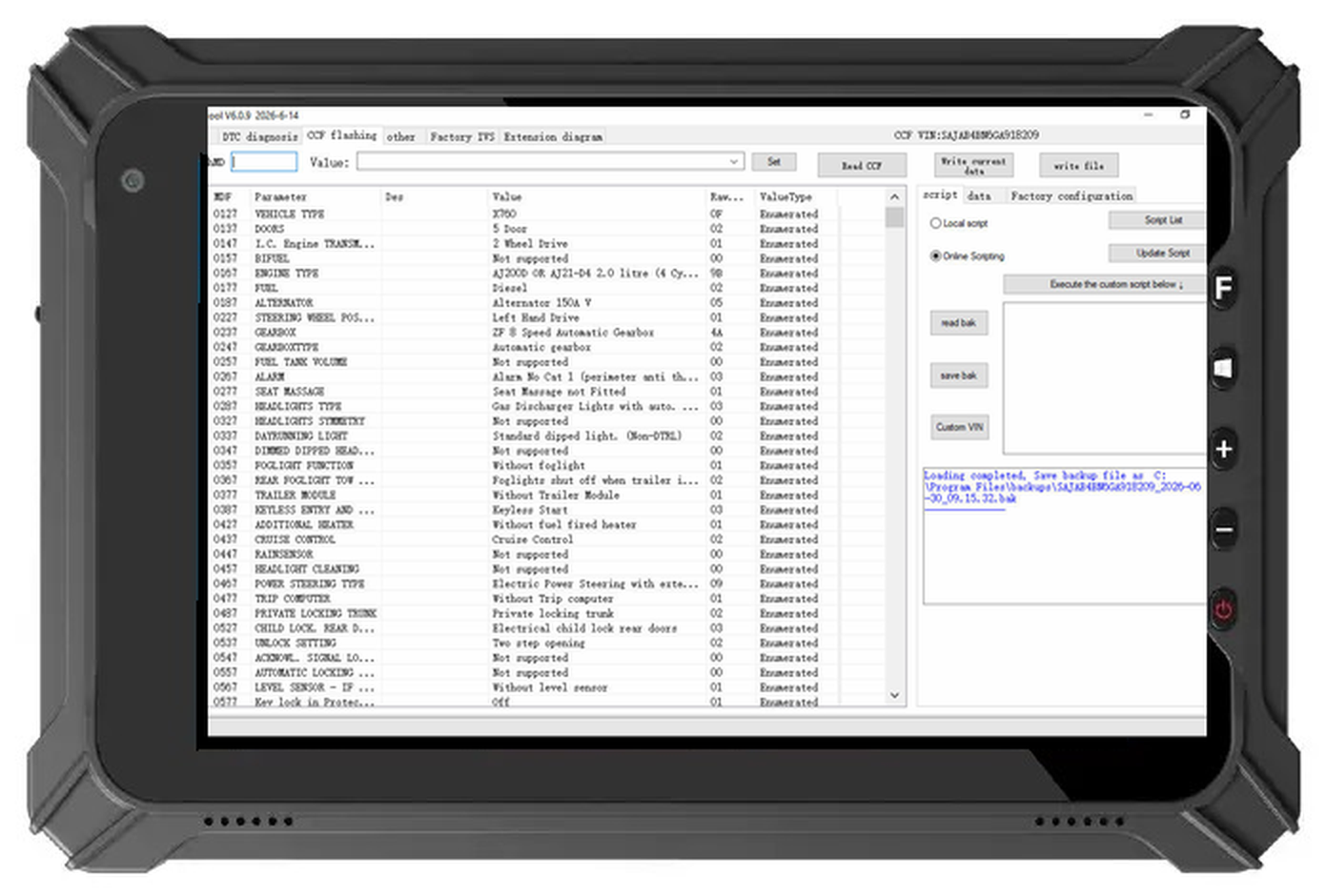Select the ALARM parameter row
The width and height of the screenshot is (1325, 896).
[547, 377]
